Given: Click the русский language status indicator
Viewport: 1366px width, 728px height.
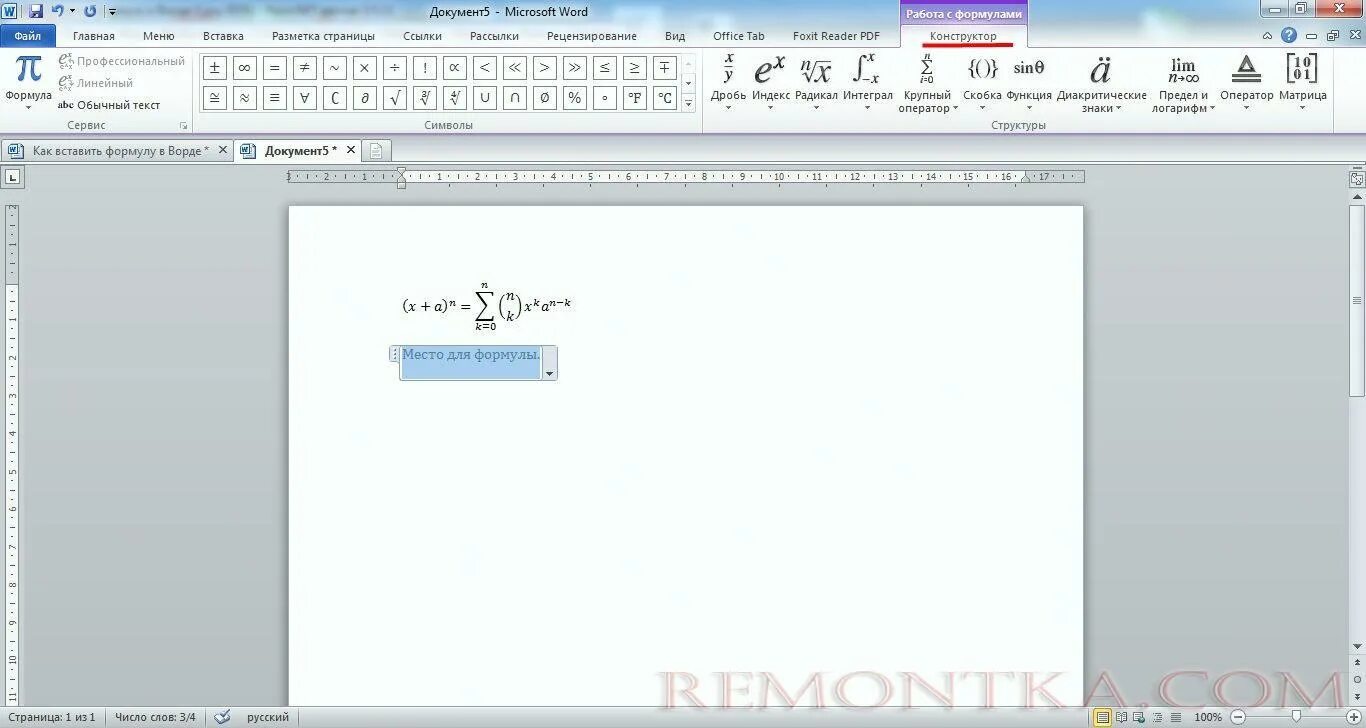Looking at the screenshot, I should click(x=268, y=717).
